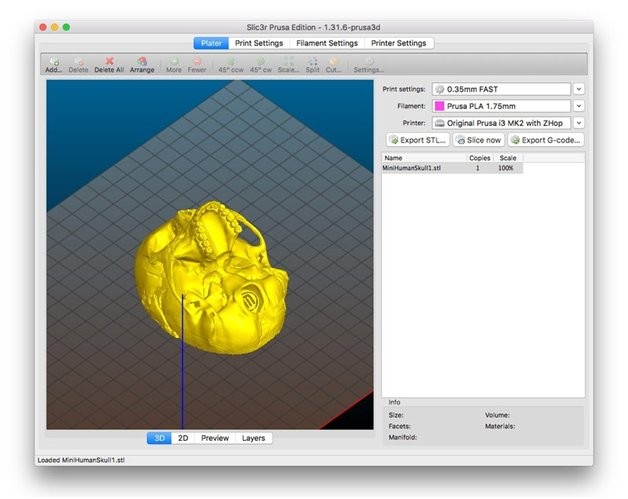The height and width of the screenshot is (499, 628).
Task: Click the magenta filament color swatch
Action: coord(439,106)
